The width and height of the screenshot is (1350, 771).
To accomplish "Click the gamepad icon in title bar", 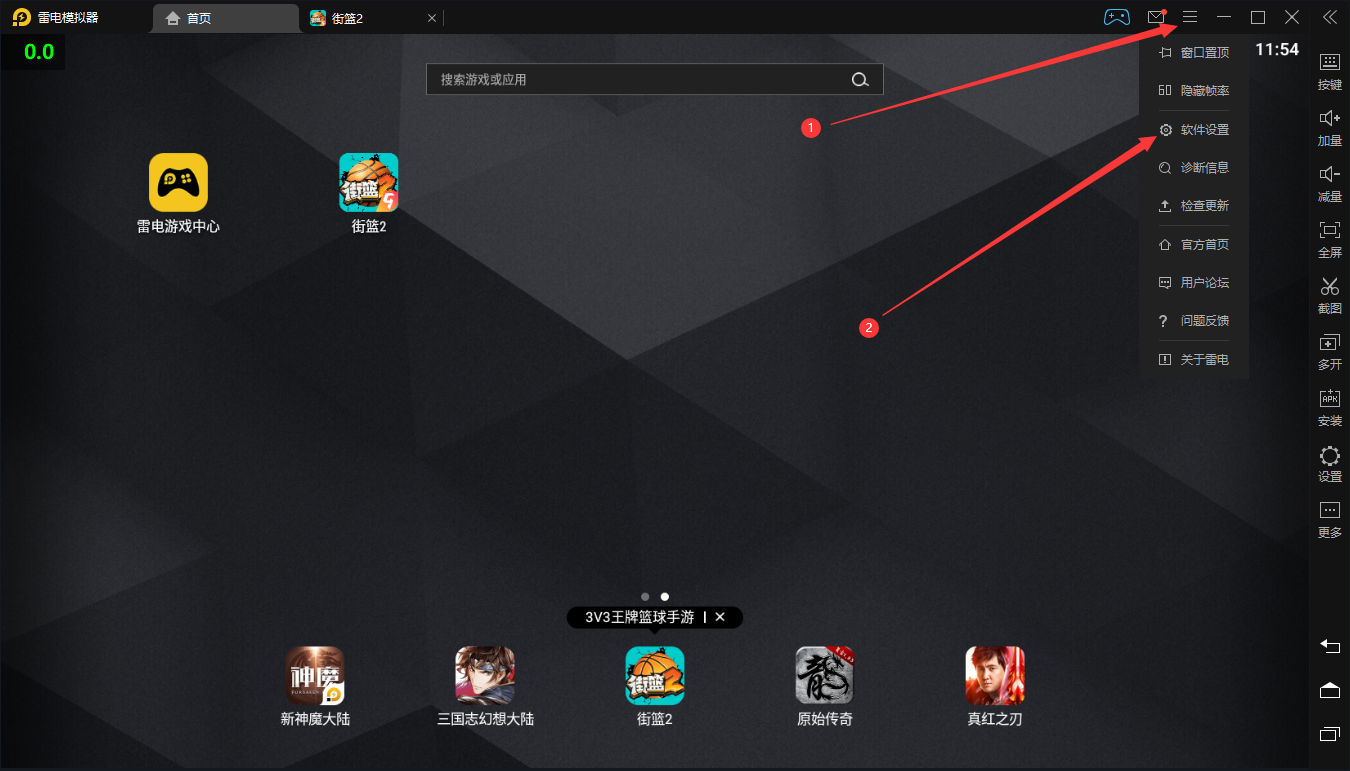I will point(1117,17).
